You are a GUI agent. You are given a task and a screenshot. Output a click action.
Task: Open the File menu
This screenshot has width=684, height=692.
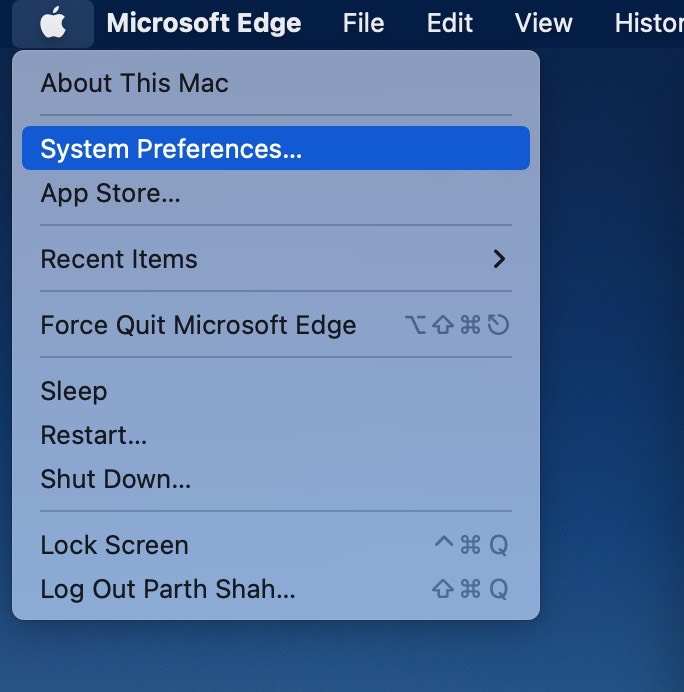(364, 23)
